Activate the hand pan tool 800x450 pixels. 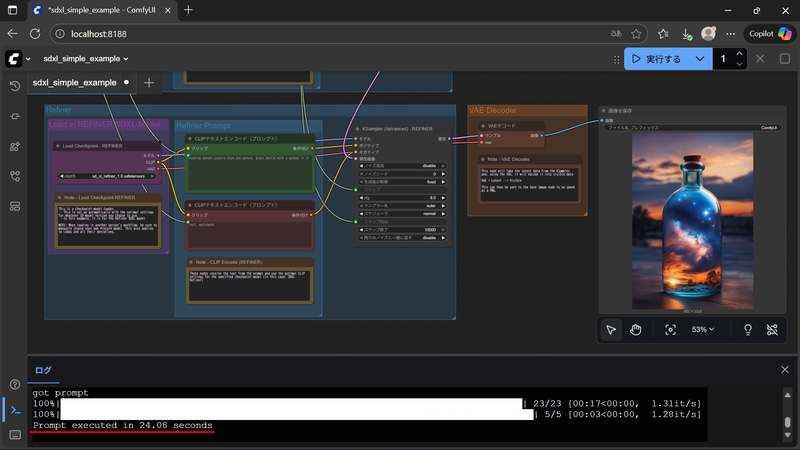tap(635, 330)
